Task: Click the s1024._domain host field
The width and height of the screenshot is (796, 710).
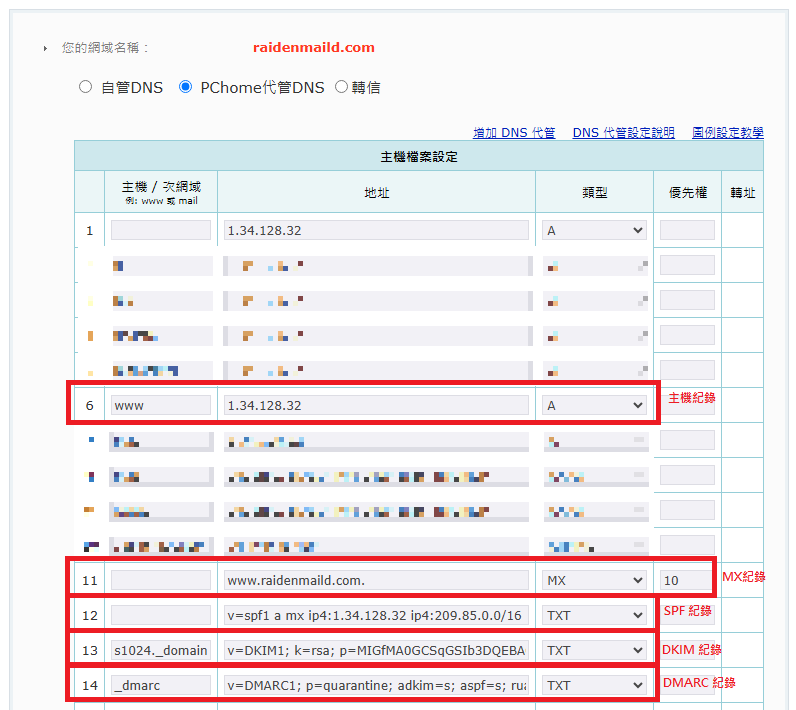Action: coord(161,650)
